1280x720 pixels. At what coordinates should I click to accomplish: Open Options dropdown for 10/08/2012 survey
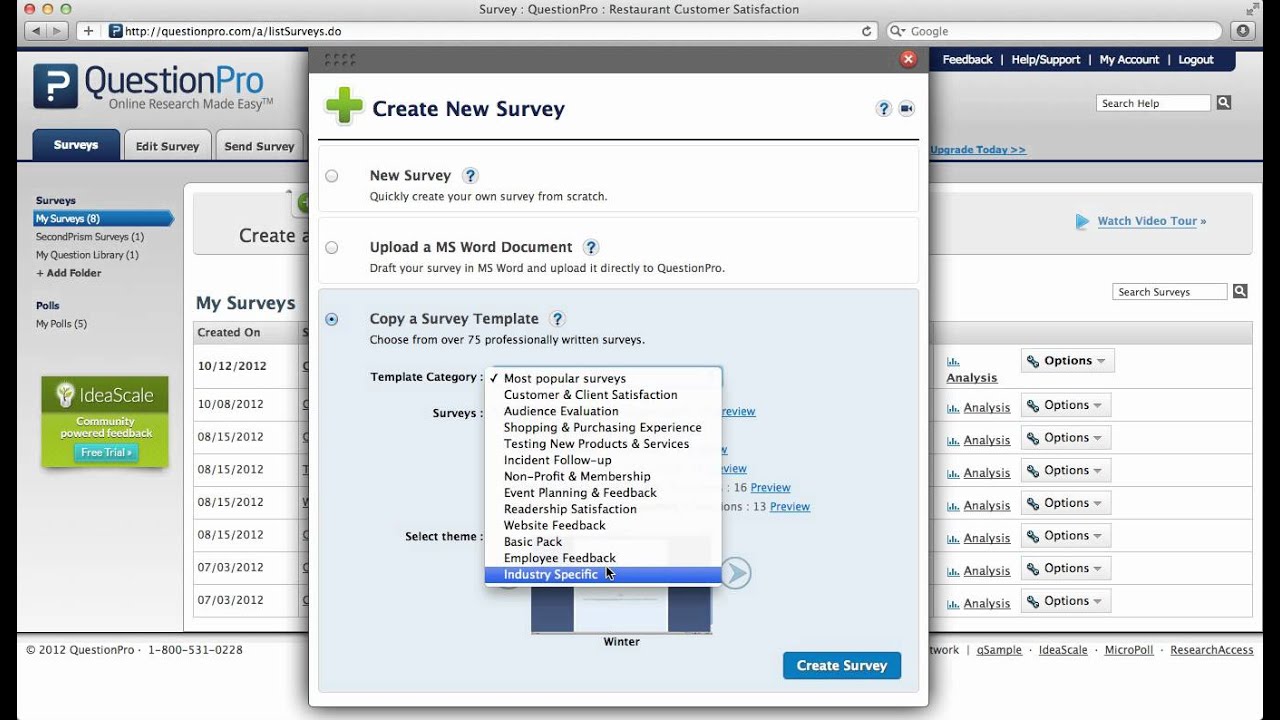1067,405
